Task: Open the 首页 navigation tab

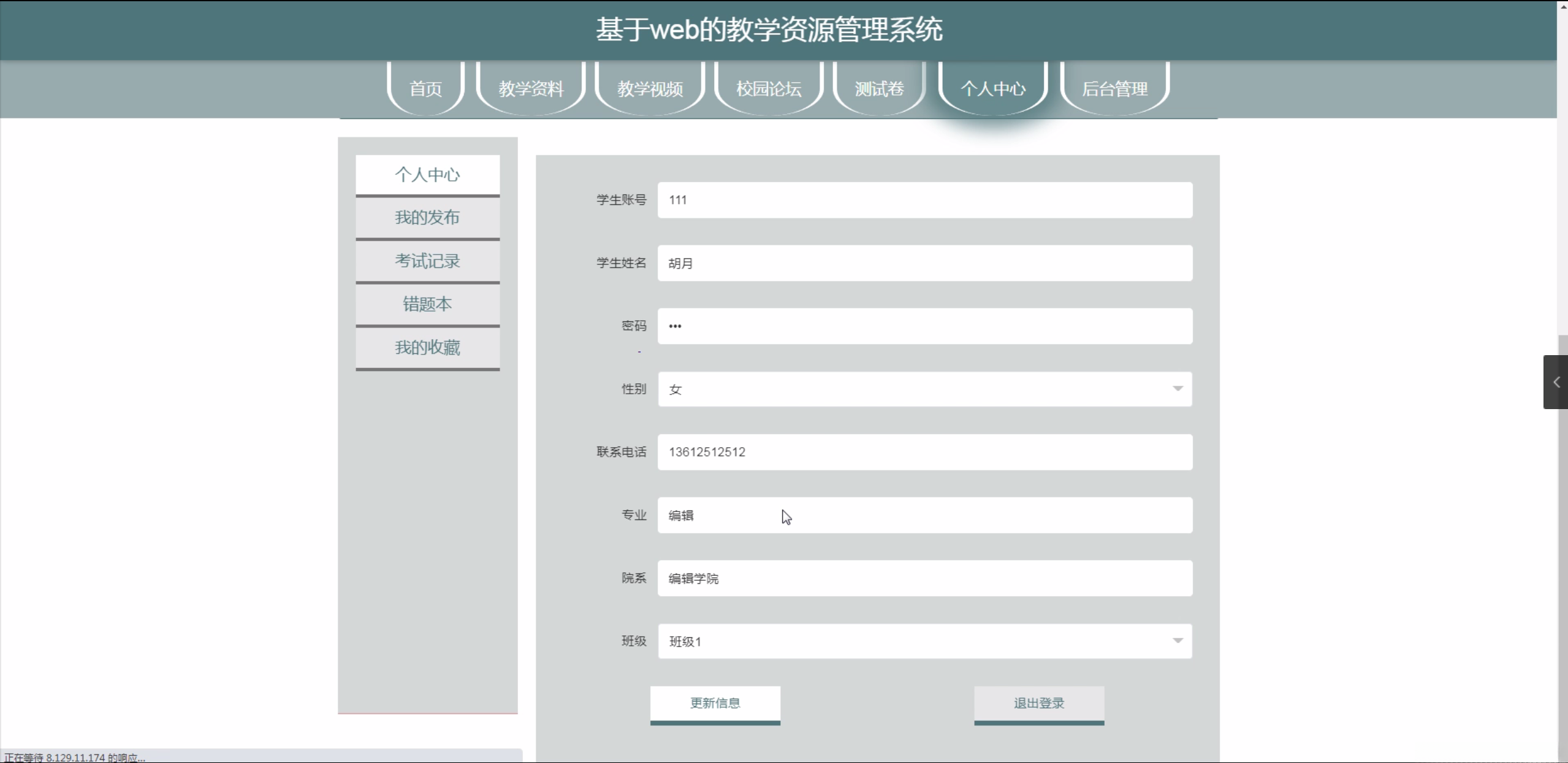Action: click(x=425, y=89)
